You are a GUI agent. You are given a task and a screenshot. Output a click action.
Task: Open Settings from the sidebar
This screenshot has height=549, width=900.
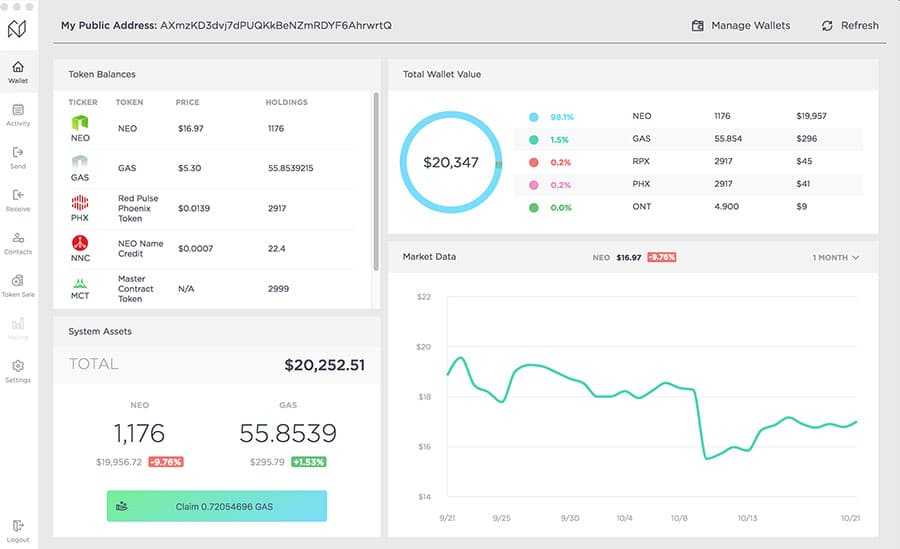(x=18, y=371)
